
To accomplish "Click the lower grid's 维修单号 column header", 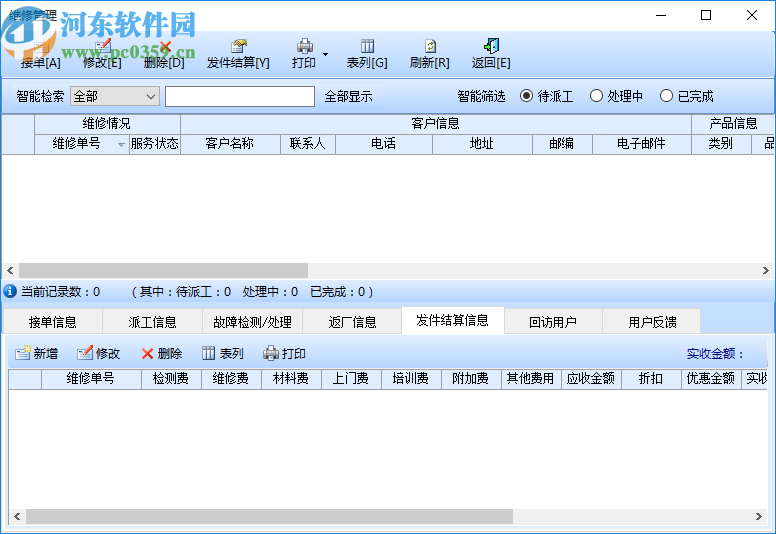I will point(91,379).
